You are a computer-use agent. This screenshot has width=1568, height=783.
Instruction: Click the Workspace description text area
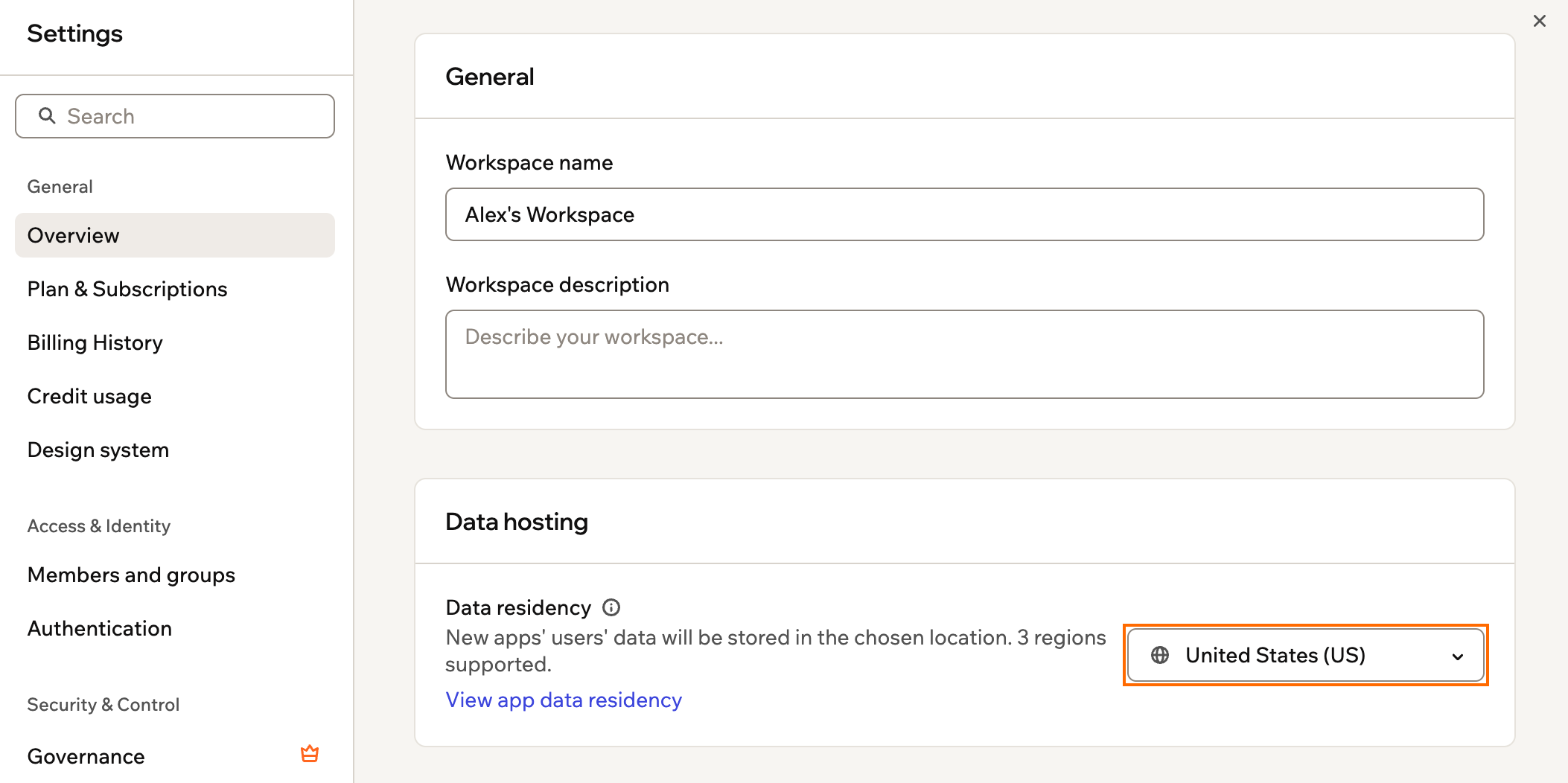coord(965,354)
